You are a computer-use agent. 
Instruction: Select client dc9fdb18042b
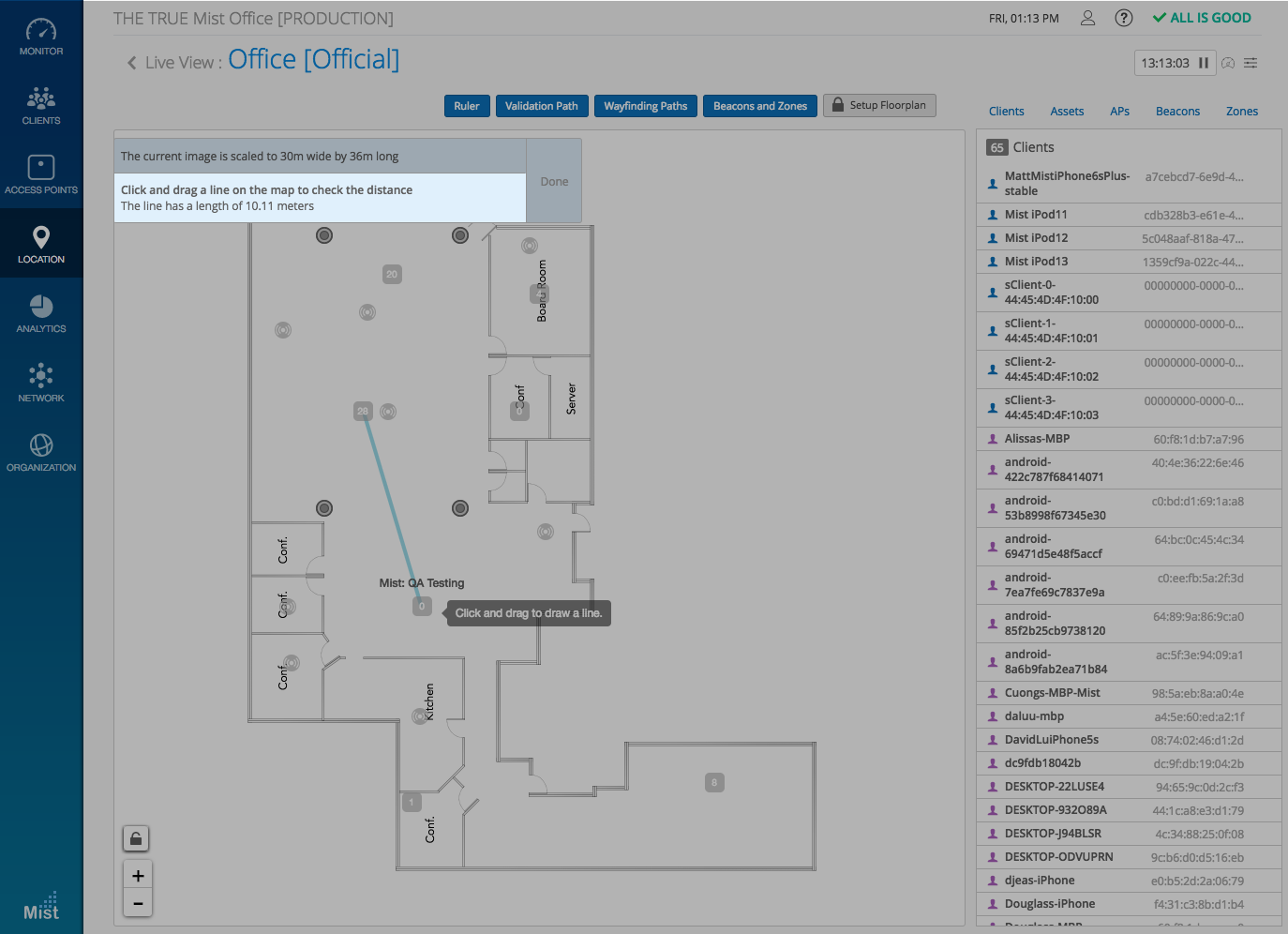click(1129, 763)
